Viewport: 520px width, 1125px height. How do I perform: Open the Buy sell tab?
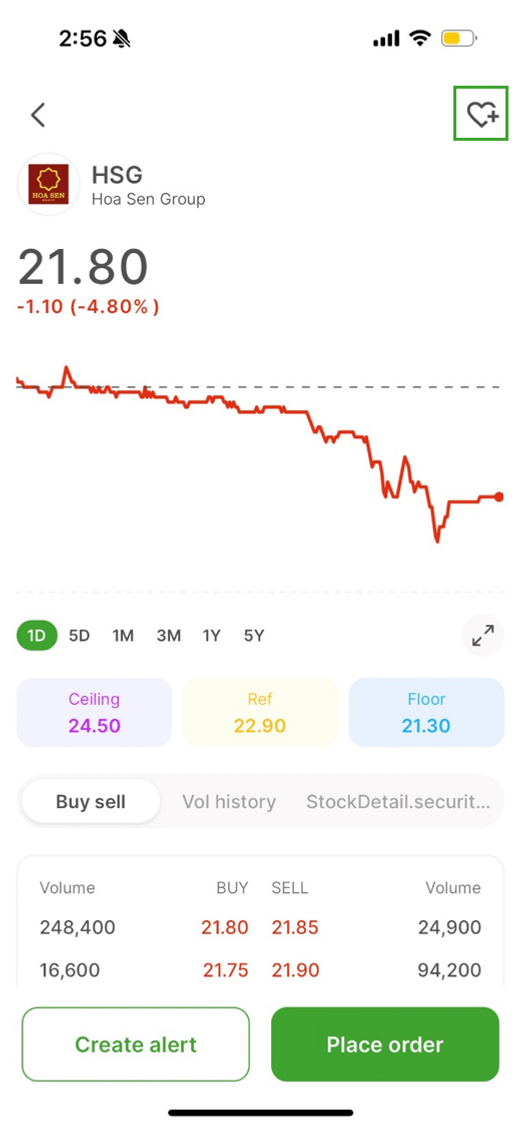[x=90, y=801]
